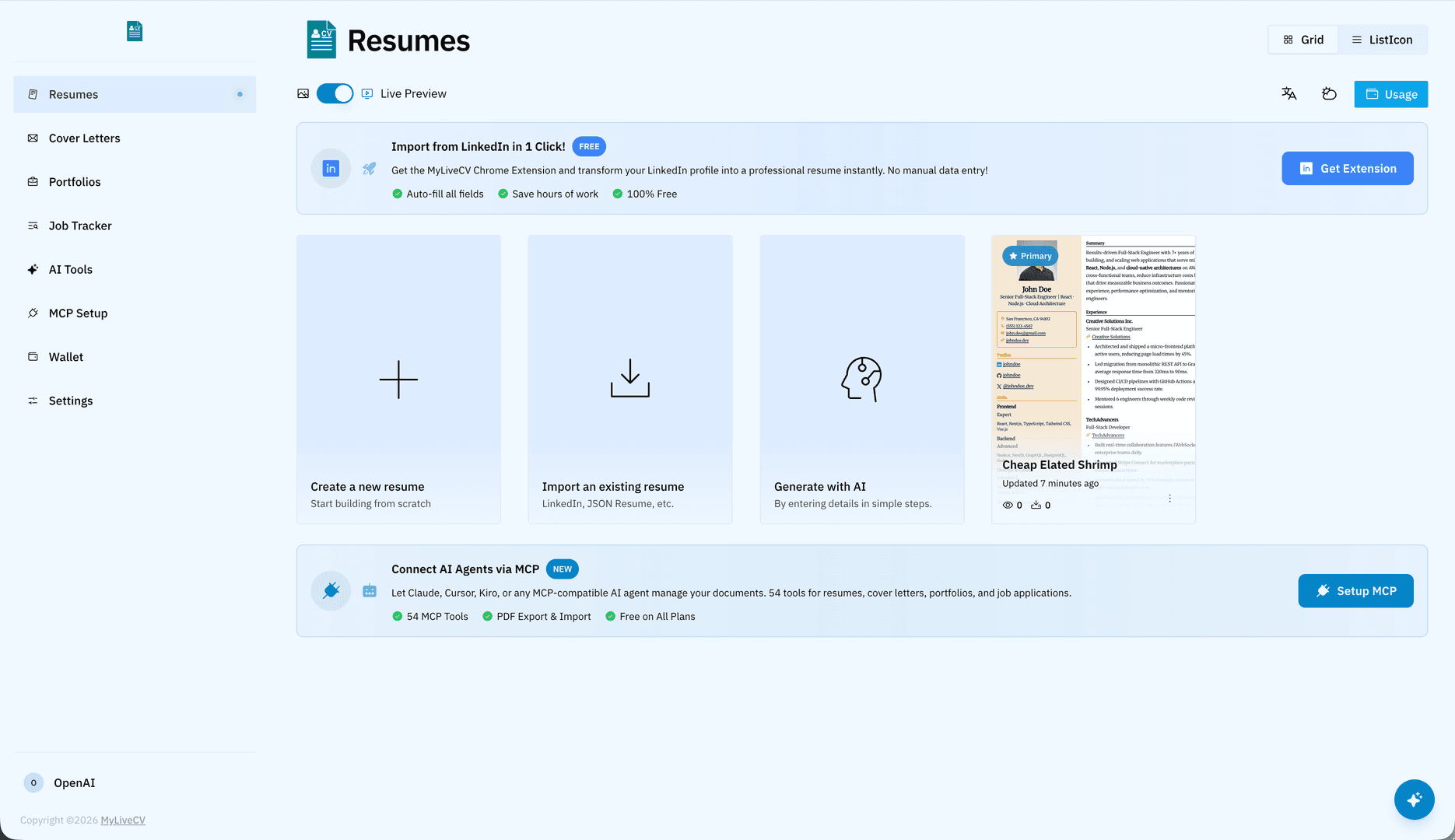This screenshot has height=840, width=1455.
Task: Click 'Connect AI Agents via MCP' heading
Action: click(x=465, y=569)
